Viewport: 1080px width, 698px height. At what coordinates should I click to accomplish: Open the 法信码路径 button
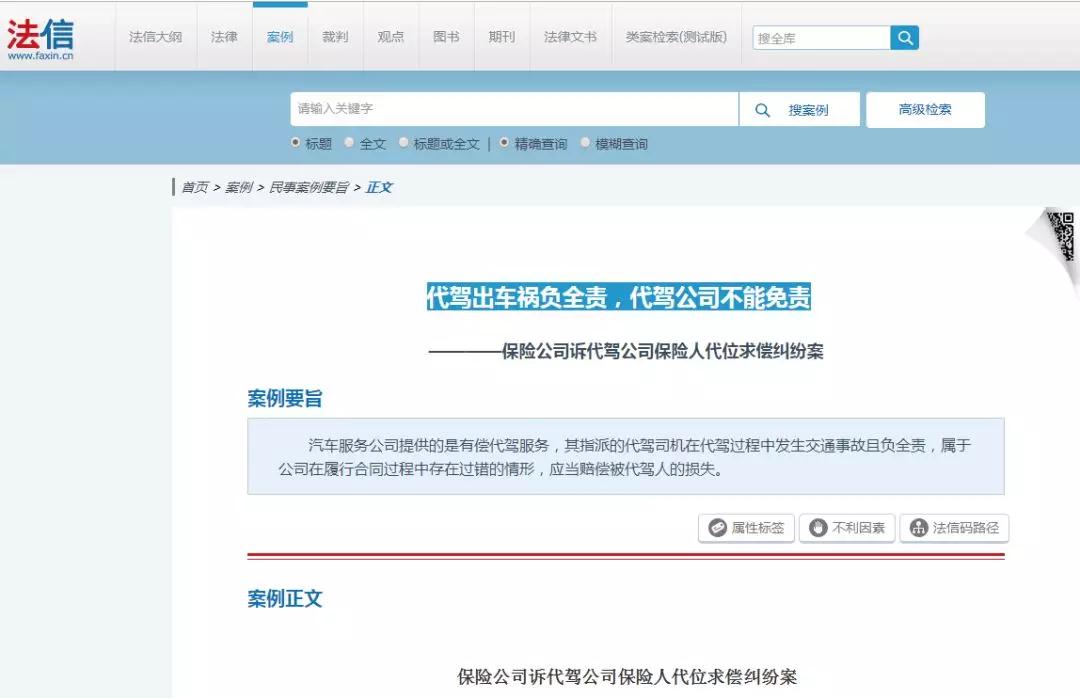(x=954, y=528)
